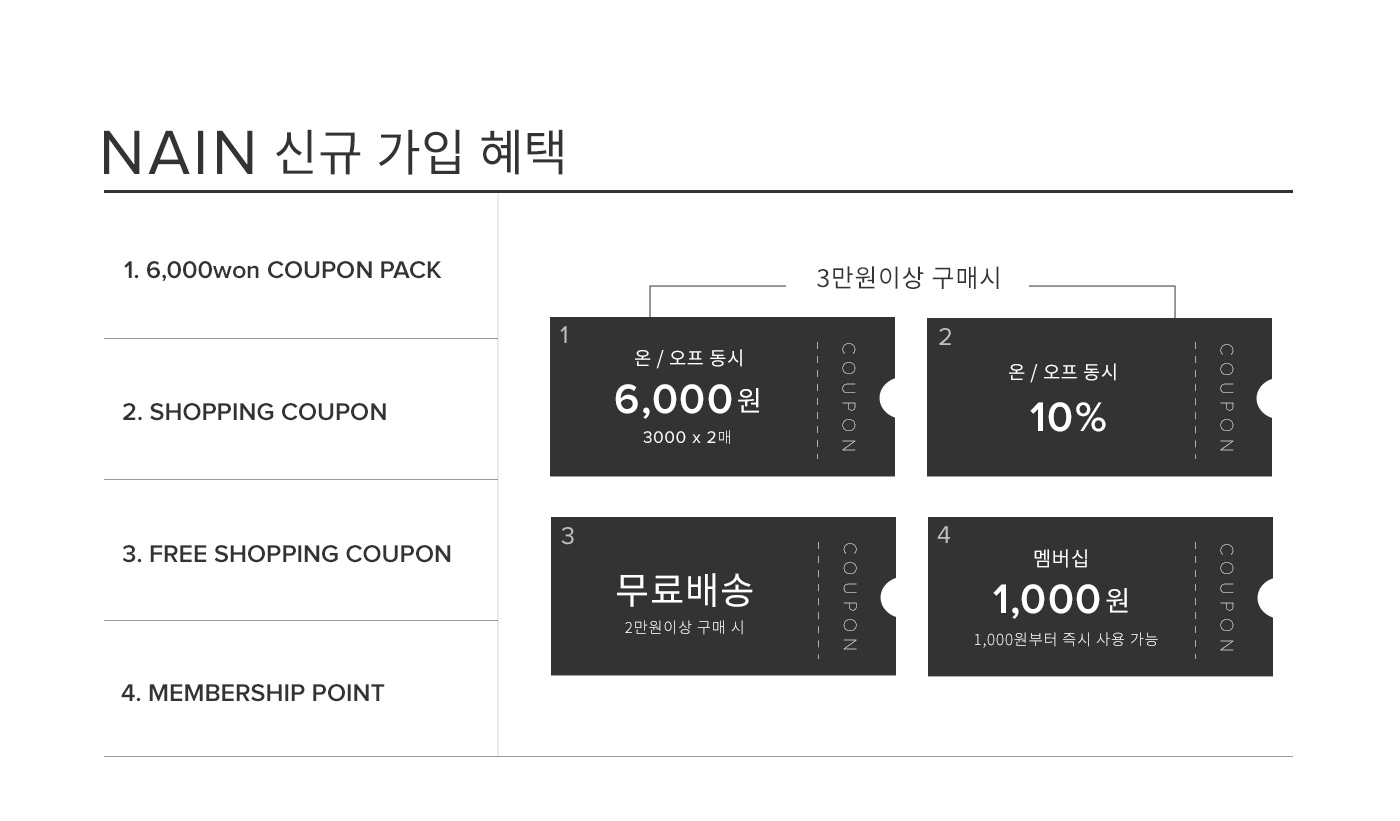Click vertical COUPON stub on coupon 1
Screen dimensions: 1400x821
point(848,398)
